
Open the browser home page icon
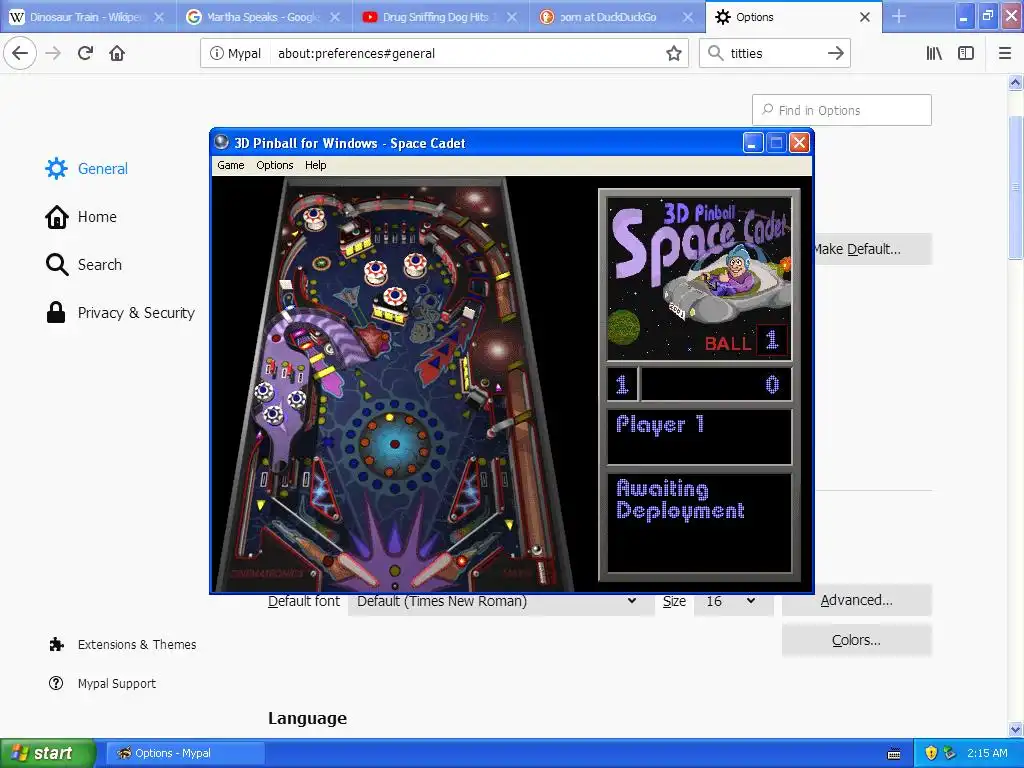(117, 53)
